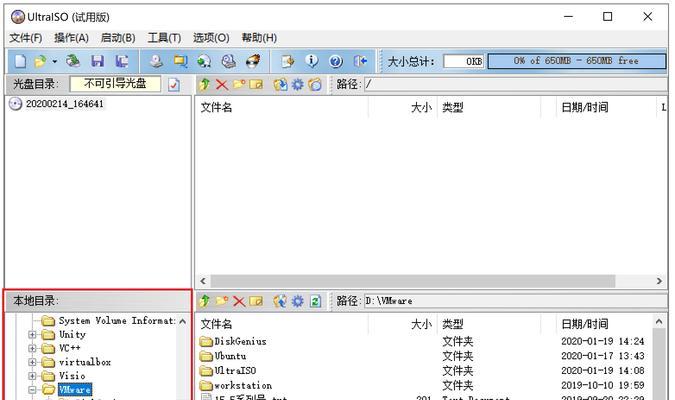Select the System Volume Information folder
The width and height of the screenshot is (675, 400).
[x=117, y=321]
